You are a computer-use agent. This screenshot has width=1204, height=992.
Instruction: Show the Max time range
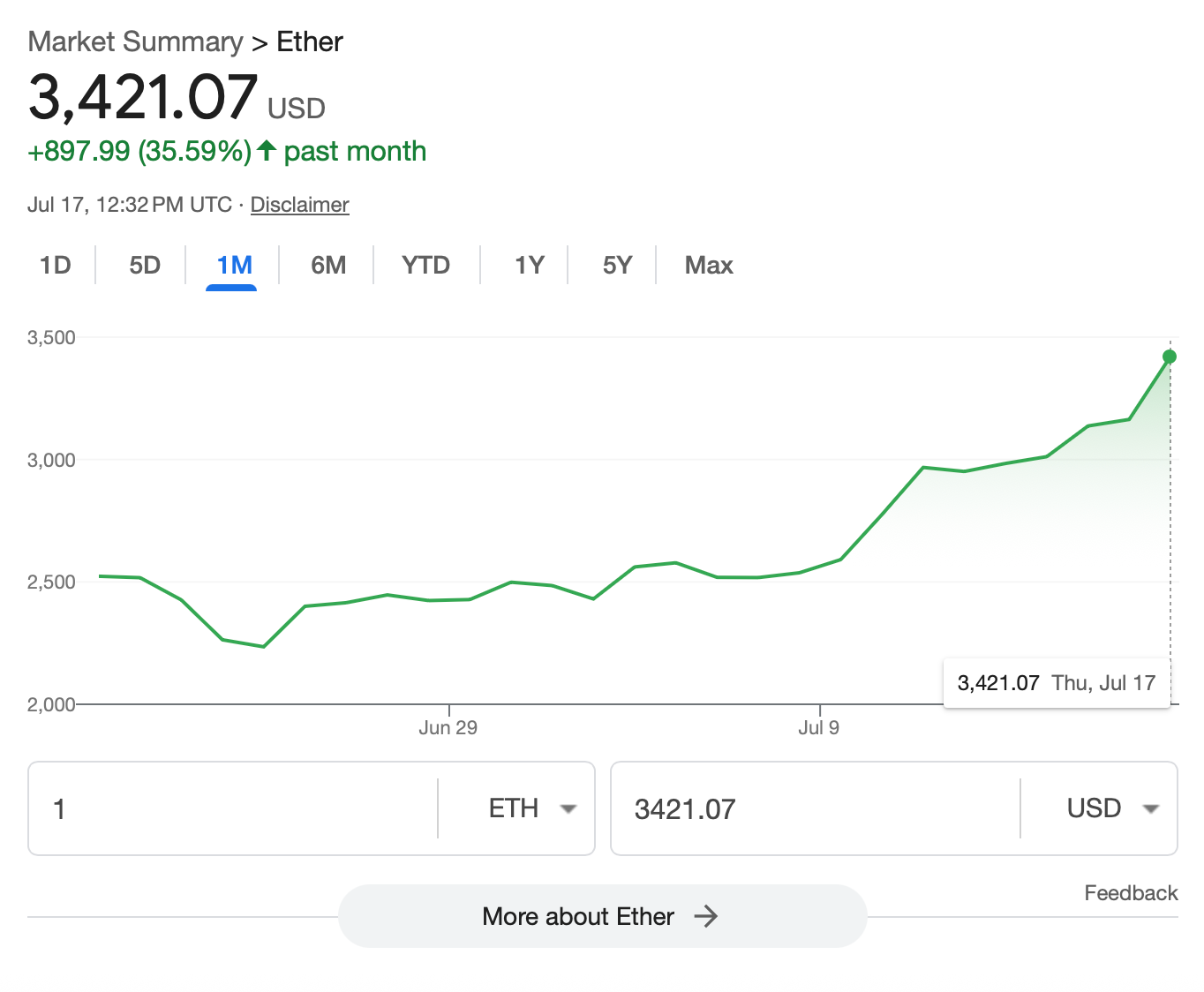pos(709,265)
